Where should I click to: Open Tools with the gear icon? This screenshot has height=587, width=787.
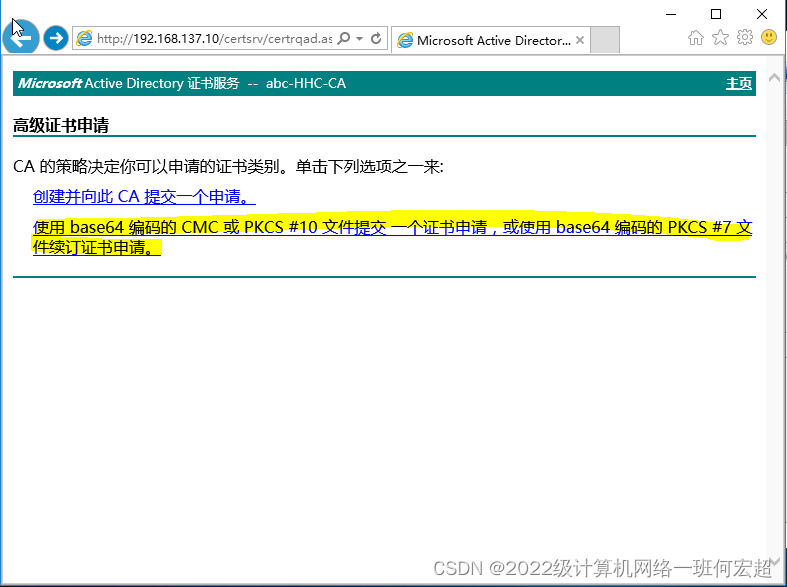pos(745,37)
